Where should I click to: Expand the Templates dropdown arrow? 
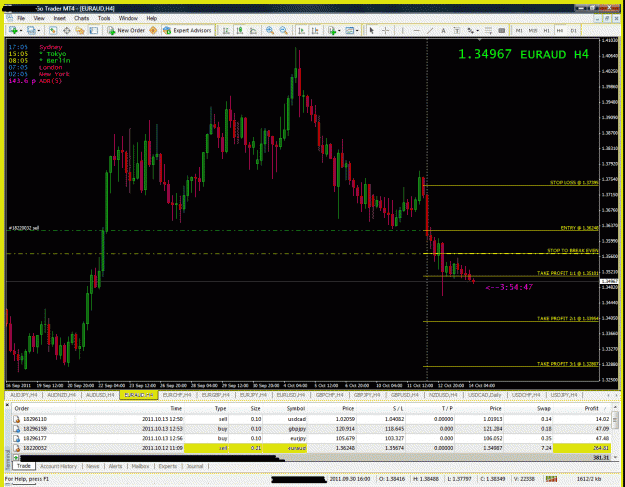[x=357, y=31]
